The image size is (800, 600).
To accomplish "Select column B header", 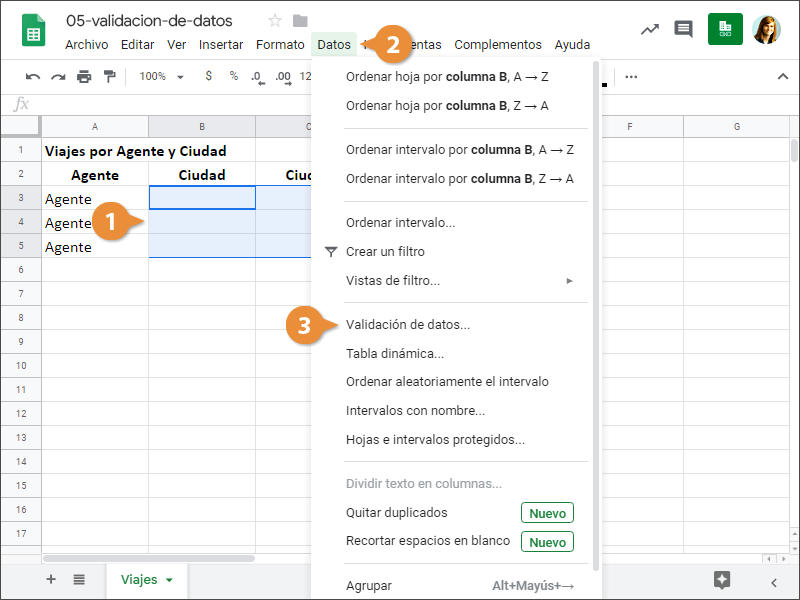I will [202, 127].
